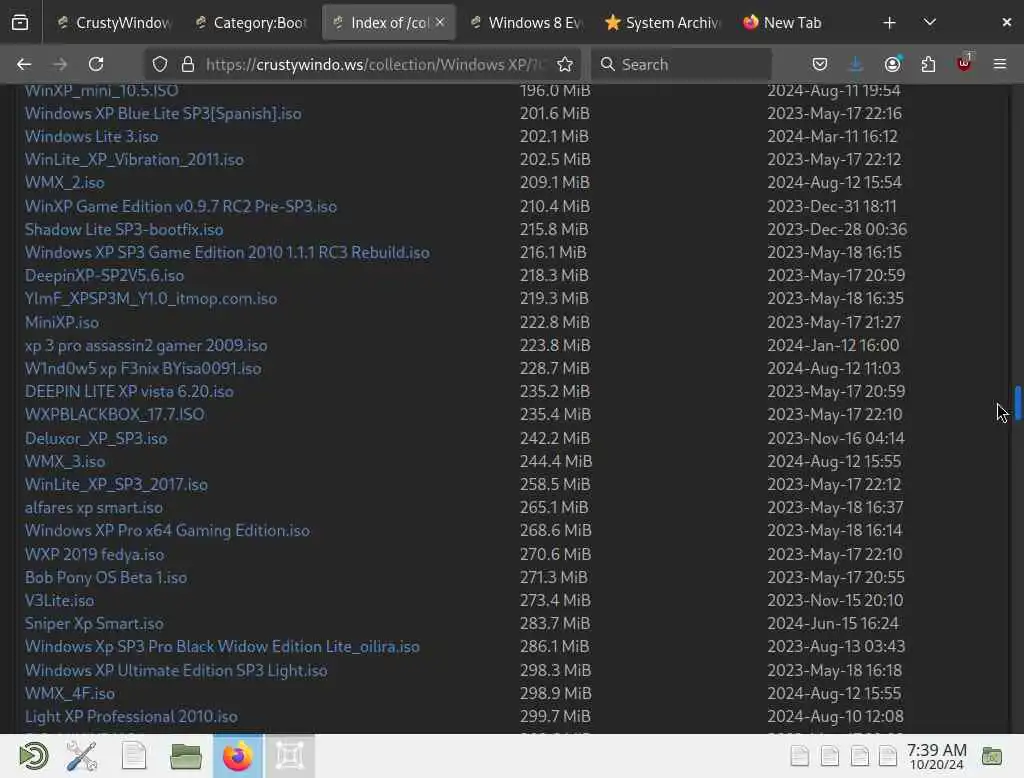The height and width of the screenshot is (778, 1024).
Task: Switch to the Windows 8 Ev tab
Action: click(526, 23)
